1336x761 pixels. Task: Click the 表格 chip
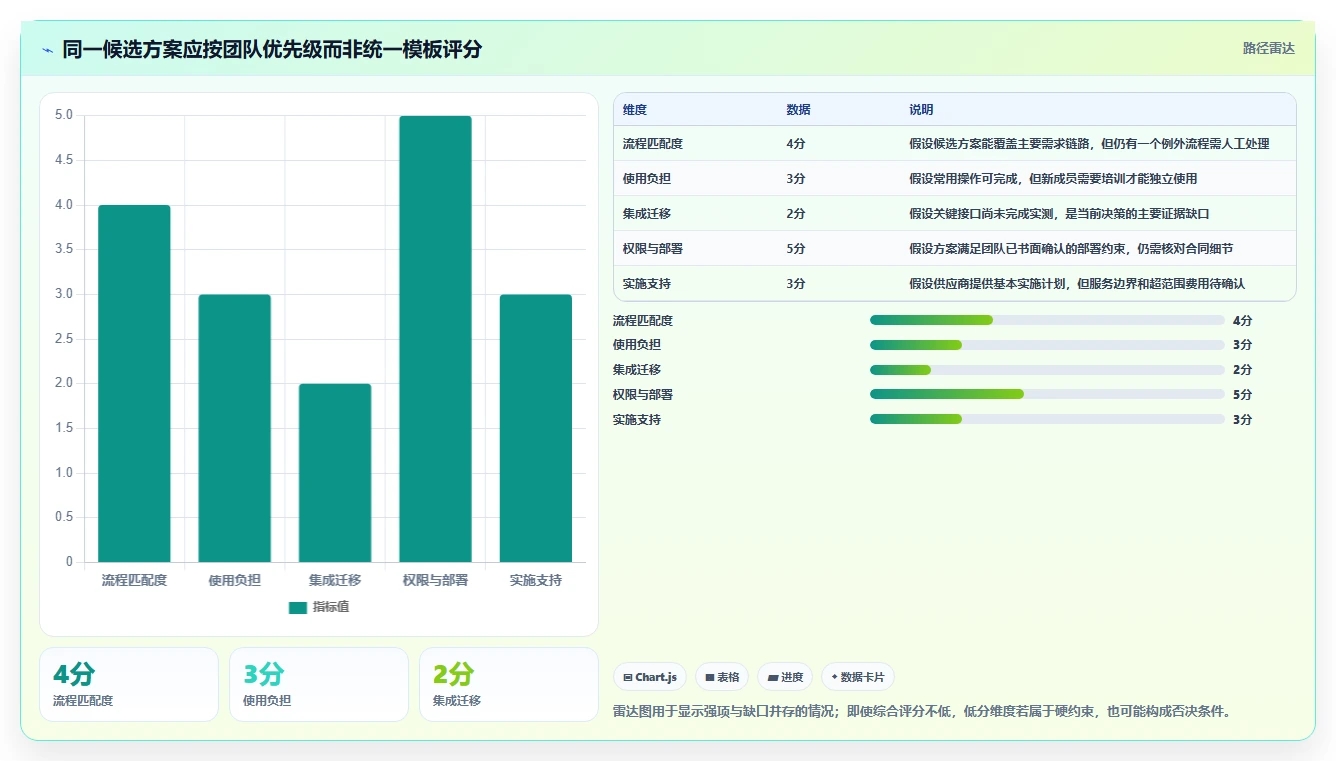click(x=722, y=677)
